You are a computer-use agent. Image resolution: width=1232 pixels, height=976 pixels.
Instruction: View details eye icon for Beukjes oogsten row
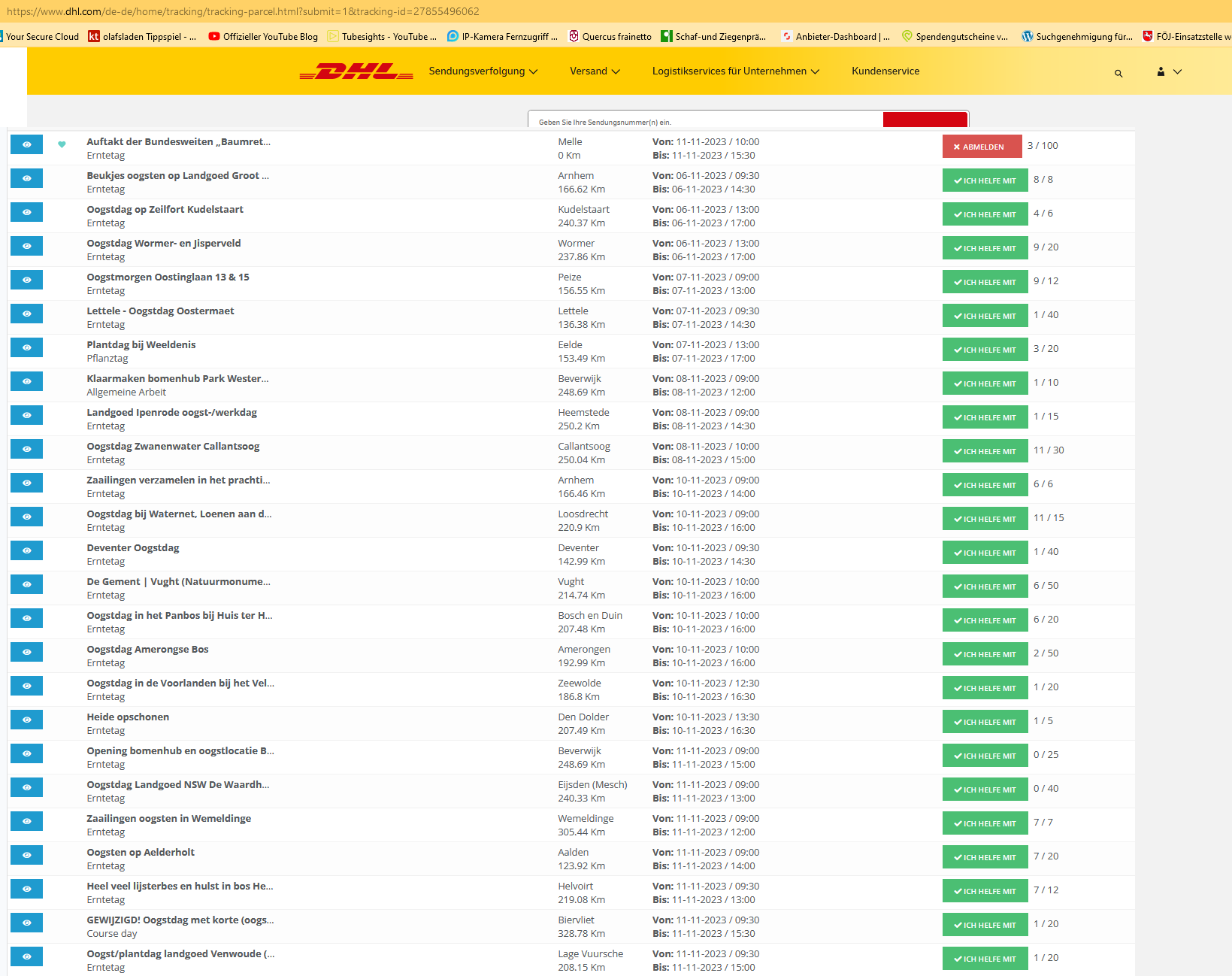click(26, 178)
